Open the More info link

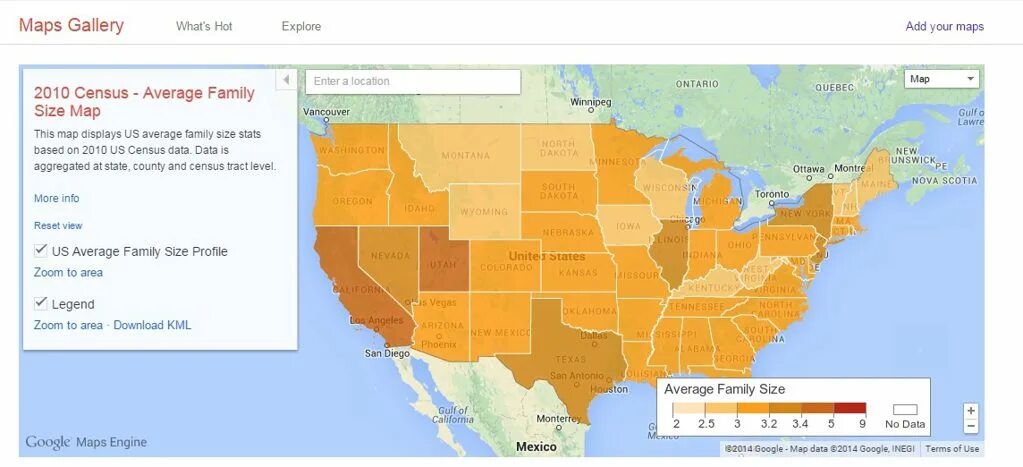click(x=57, y=198)
